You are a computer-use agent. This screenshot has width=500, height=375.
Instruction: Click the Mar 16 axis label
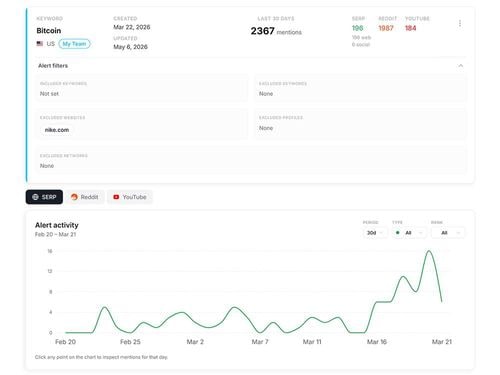(377, 342)
